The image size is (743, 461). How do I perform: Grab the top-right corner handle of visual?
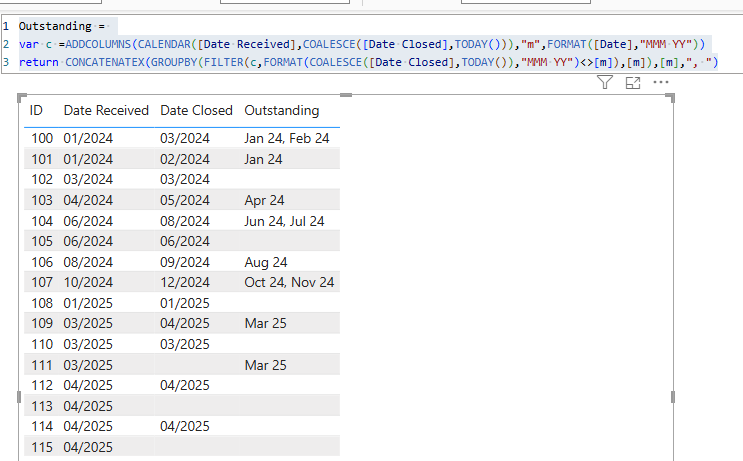pyautogui.click(x=670, y=98)
